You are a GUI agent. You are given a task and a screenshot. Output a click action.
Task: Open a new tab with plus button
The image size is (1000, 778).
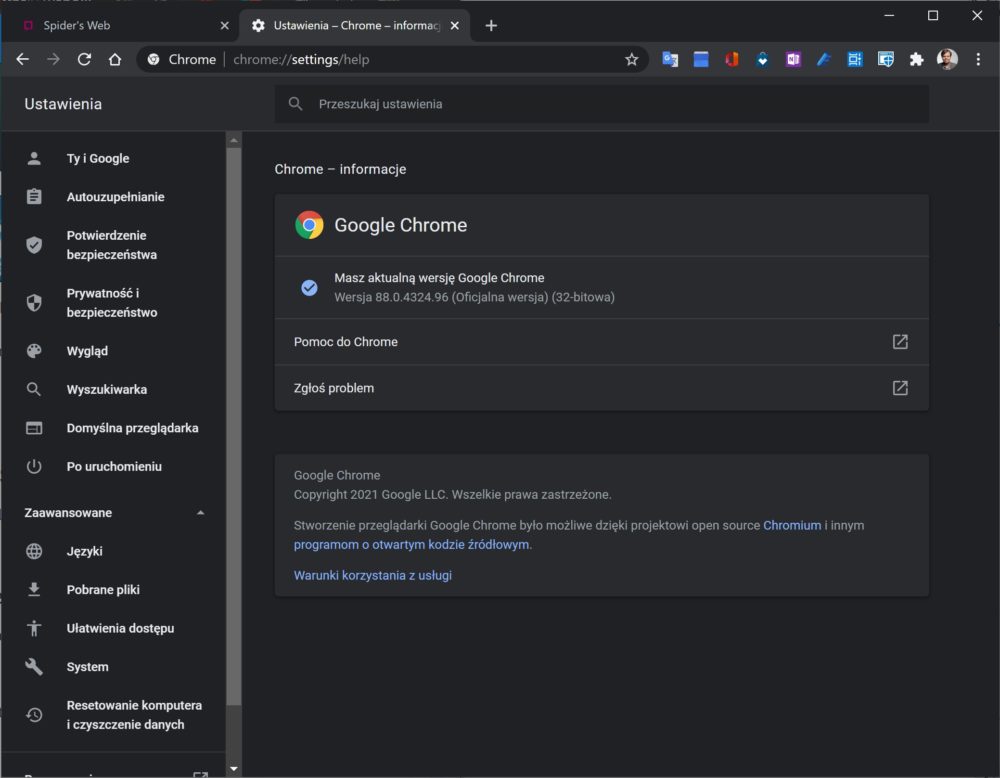point(491,26)
